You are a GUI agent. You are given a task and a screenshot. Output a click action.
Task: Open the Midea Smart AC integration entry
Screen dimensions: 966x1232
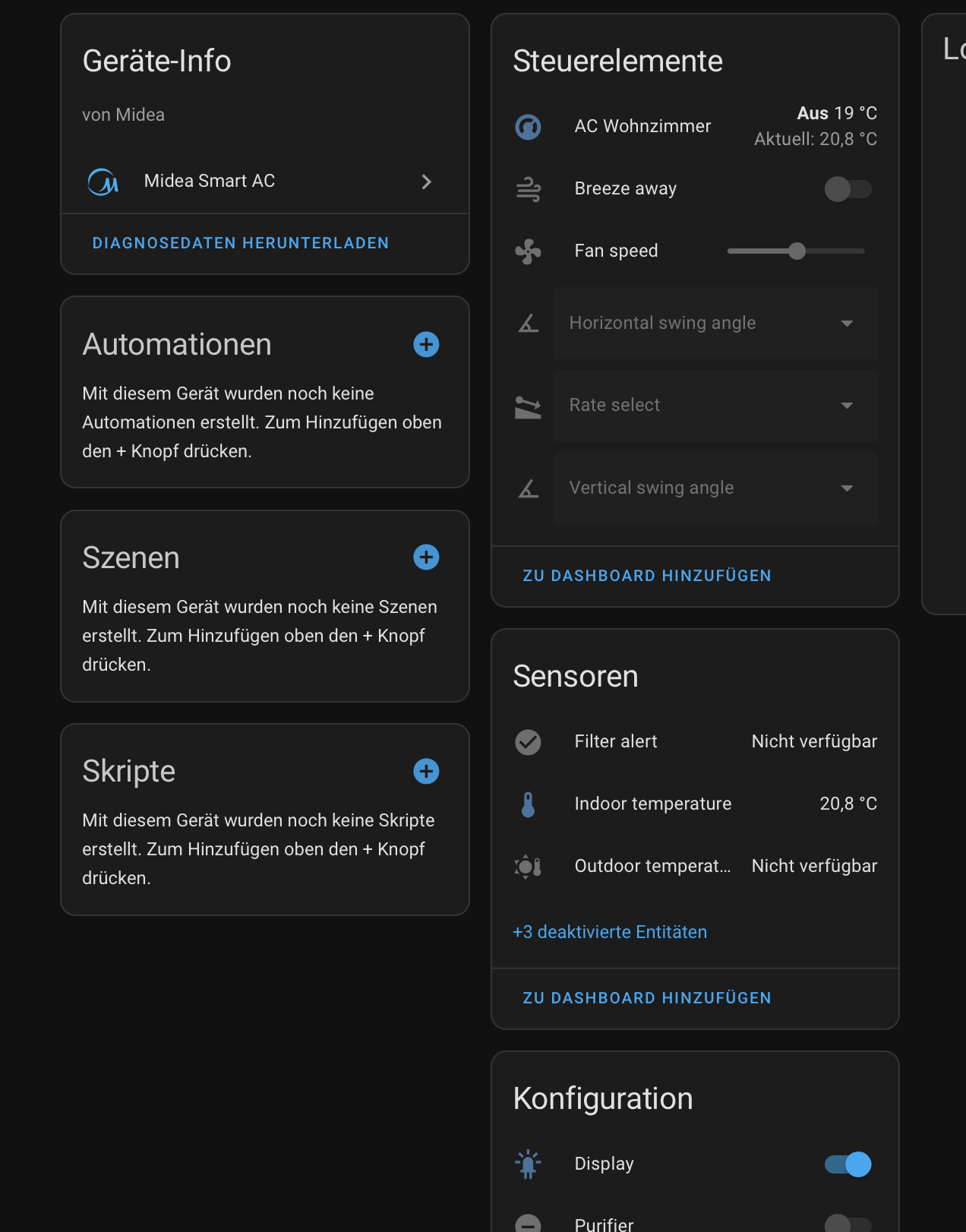pos(264,182)
